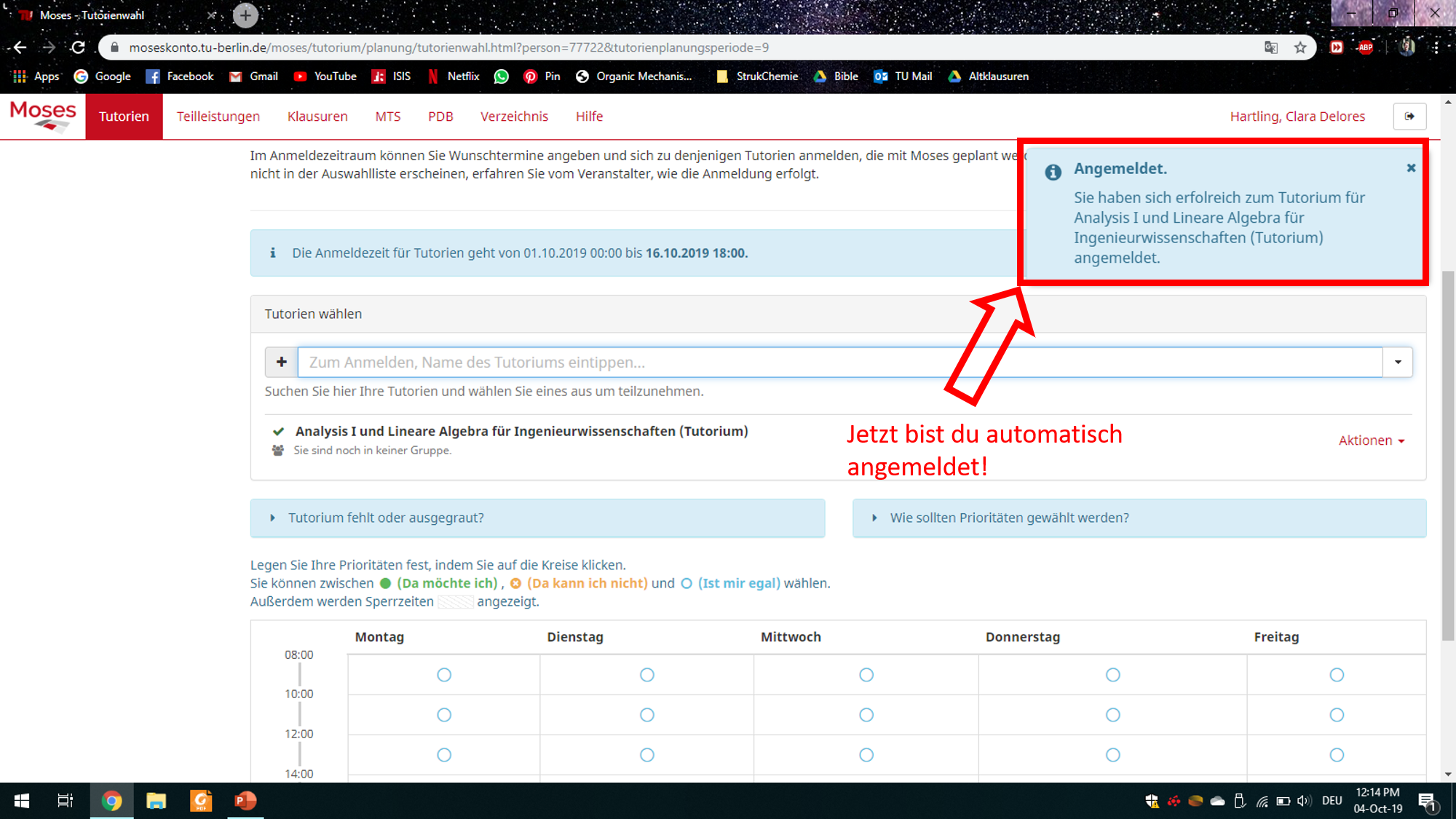1456x819 pixels.
Task: Open the Windows notification center
Action: (x=1428, y=802)
